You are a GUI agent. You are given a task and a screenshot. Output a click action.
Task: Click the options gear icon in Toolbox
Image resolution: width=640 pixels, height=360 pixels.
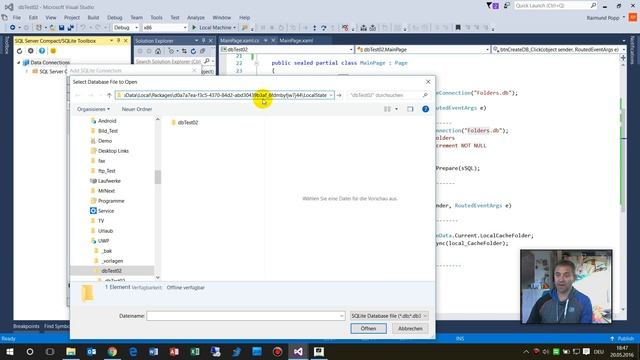click(x=31, y=51)
